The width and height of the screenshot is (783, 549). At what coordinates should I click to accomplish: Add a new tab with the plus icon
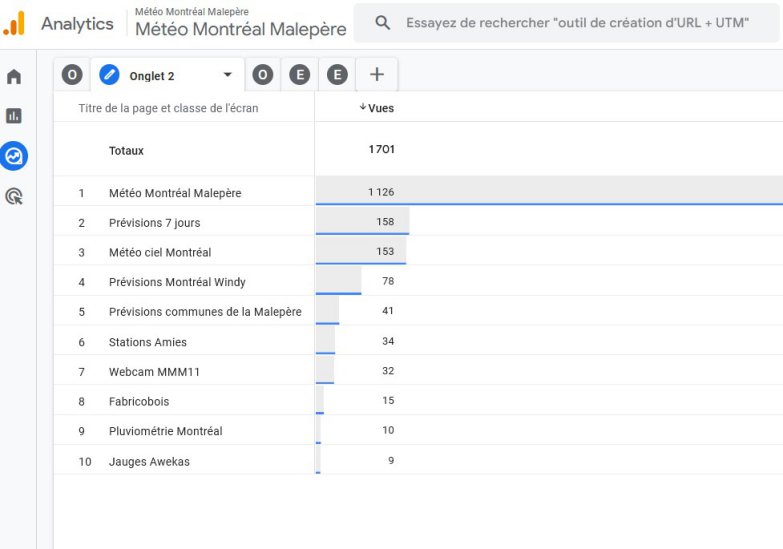(377, 74)
